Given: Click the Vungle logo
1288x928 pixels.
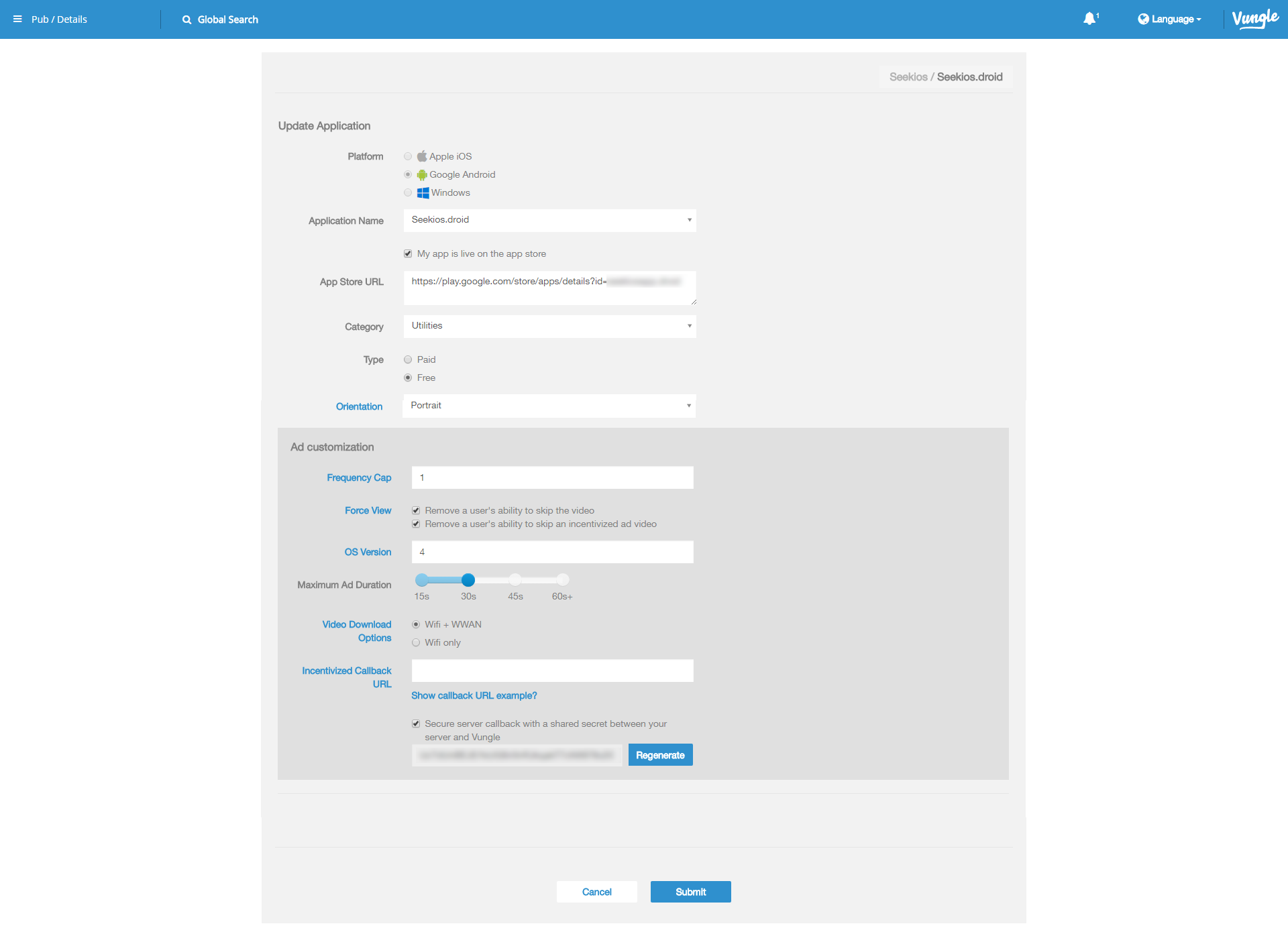Looking at the screenshot, I should pos(1255,19).
